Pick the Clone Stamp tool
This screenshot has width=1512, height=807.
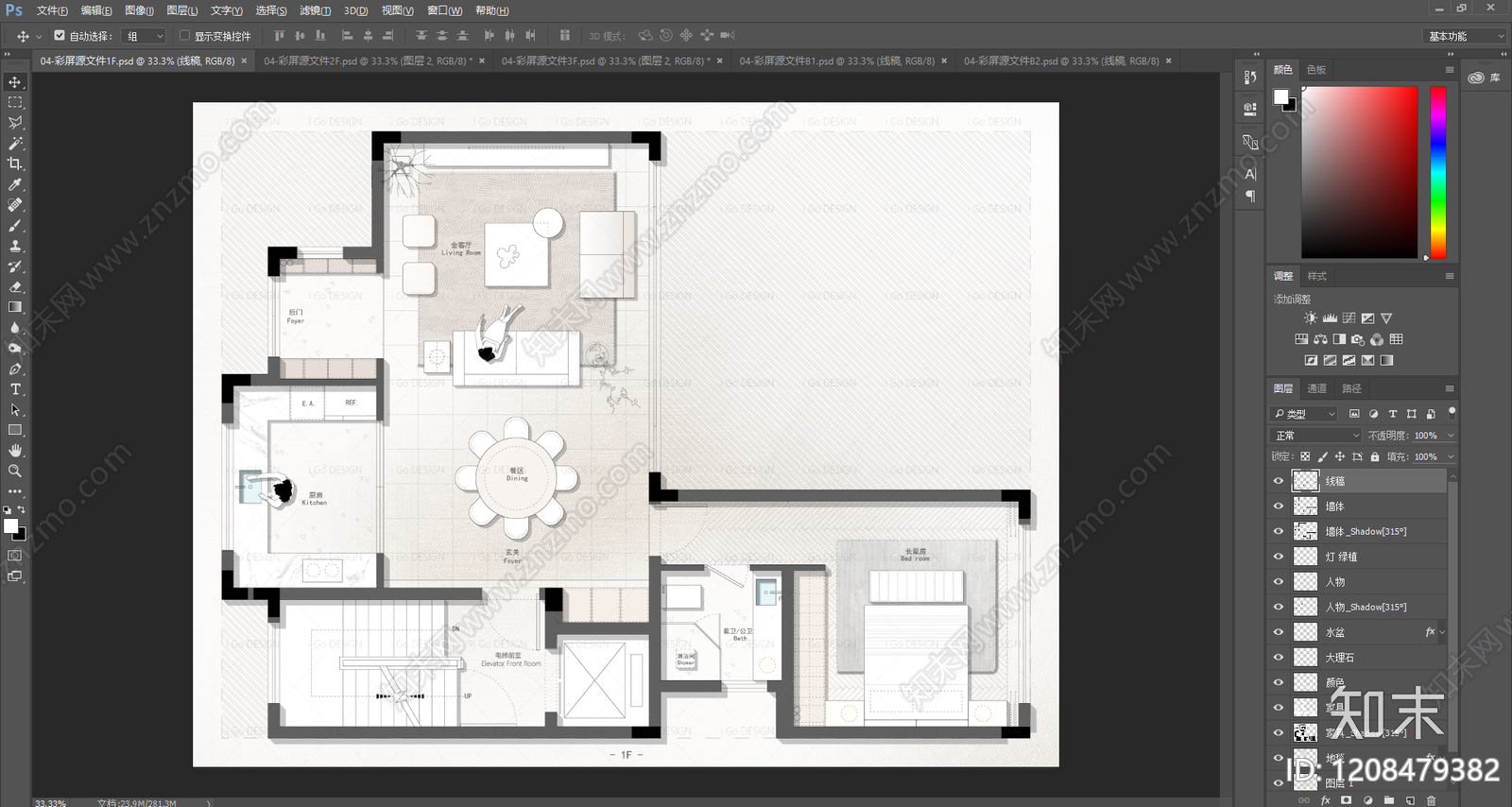[15, 246]
